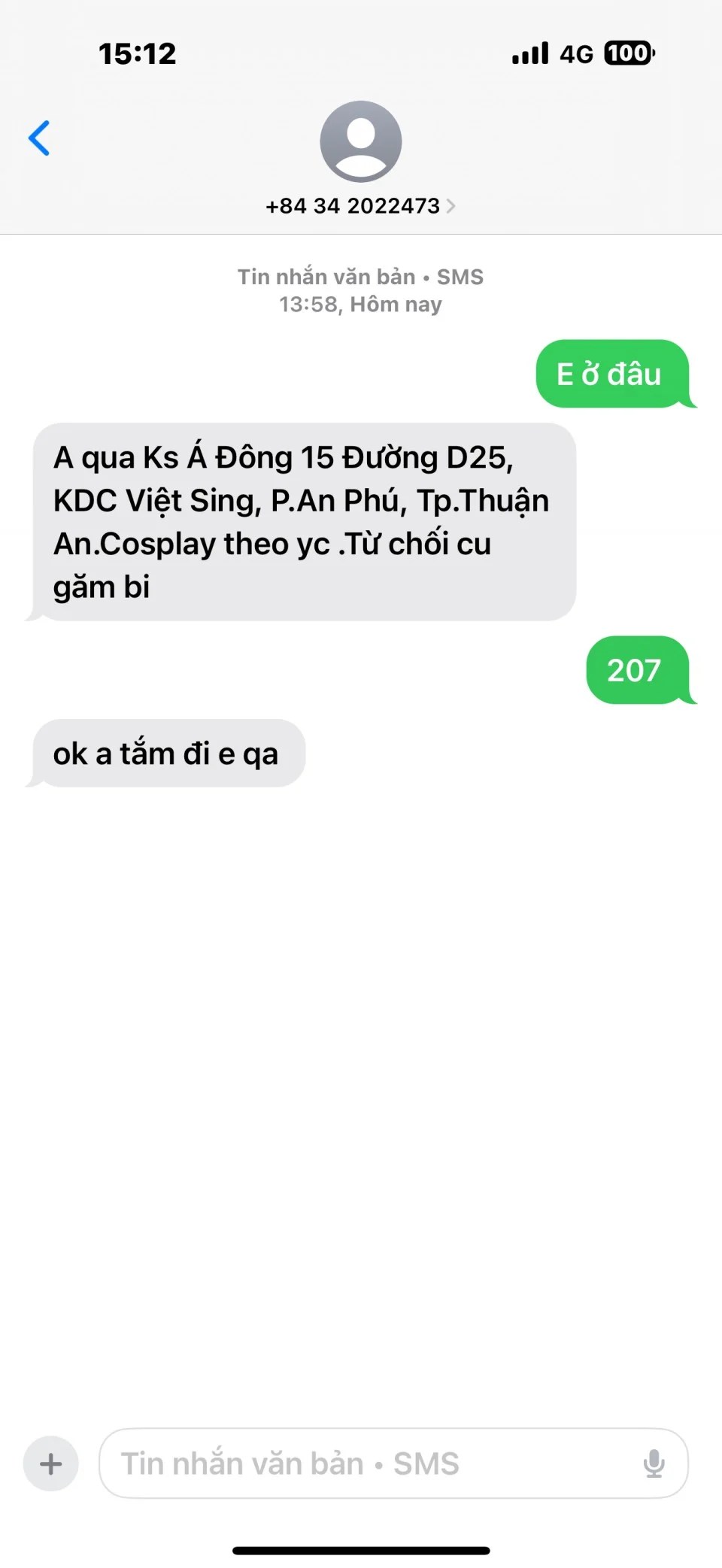Open the plus attachments button
Image resolution: width=722 pixels, height=1568 pixels.
click(51, 1463)
